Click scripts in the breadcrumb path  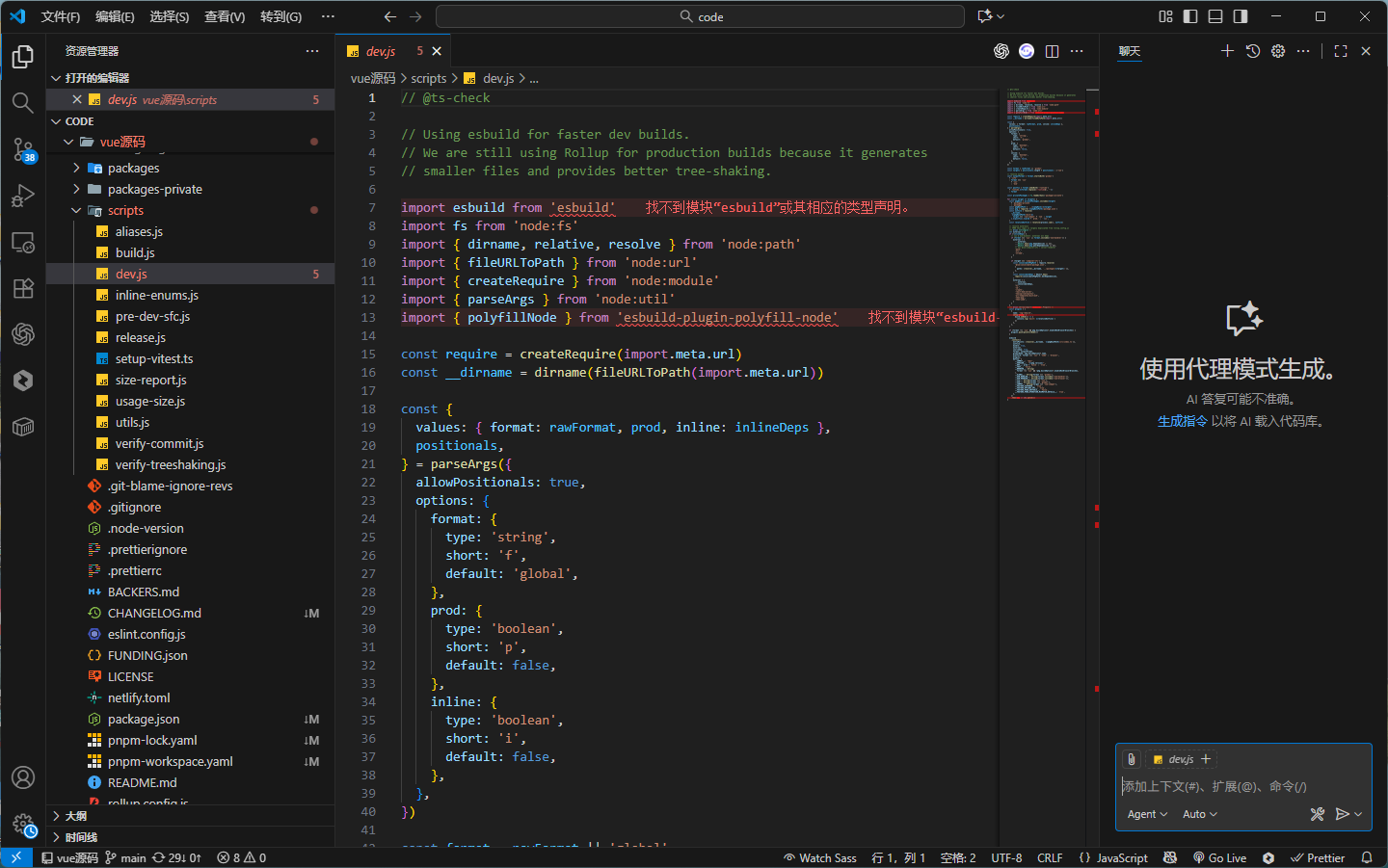(429, 78)
